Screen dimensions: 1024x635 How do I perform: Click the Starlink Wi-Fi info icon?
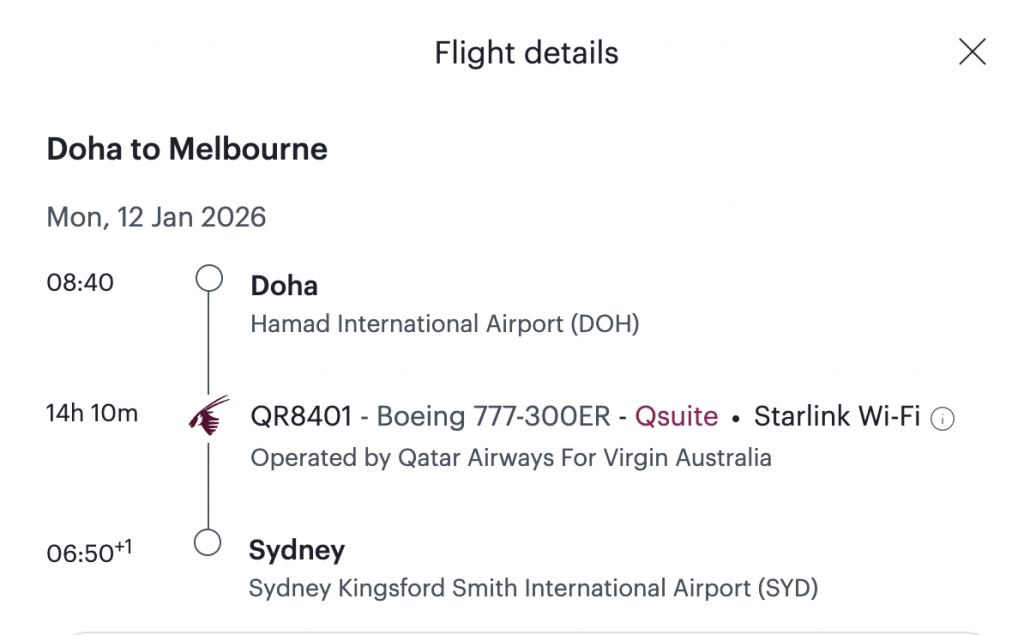tap(942, 420)
